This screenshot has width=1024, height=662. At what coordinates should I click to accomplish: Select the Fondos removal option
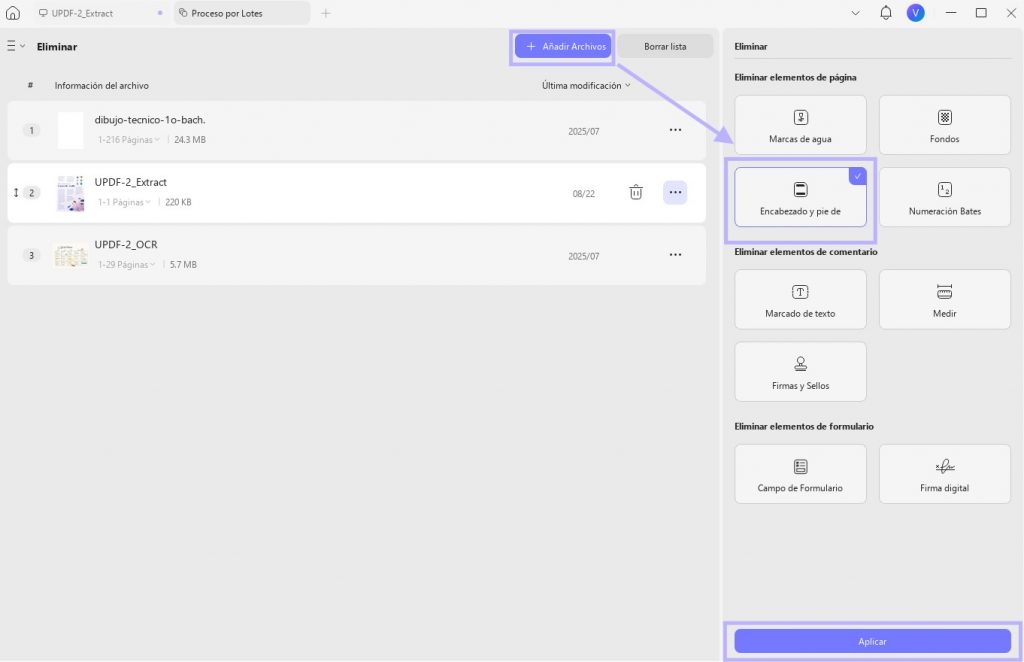(x=944, y=125)
